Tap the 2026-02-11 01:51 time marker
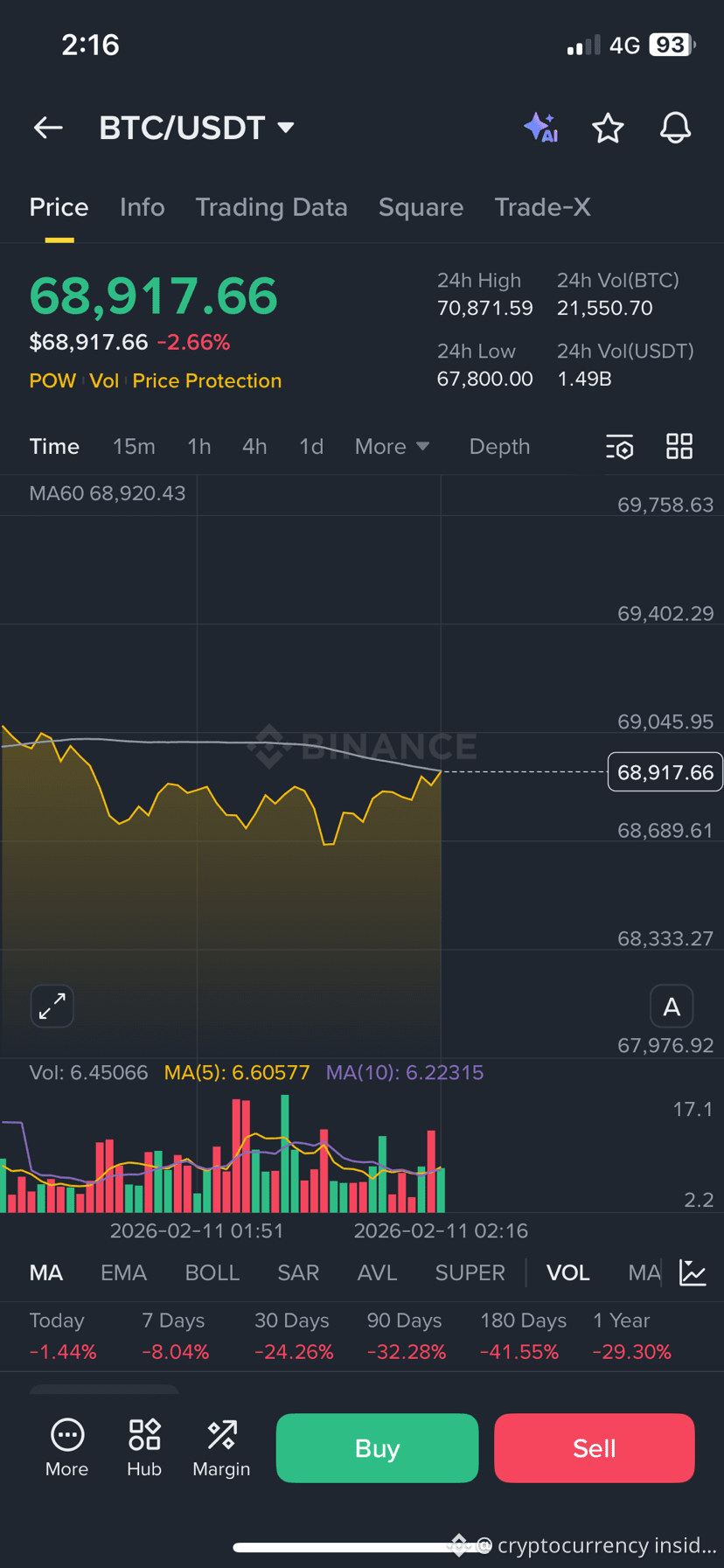The width and height of the screenshot is (724, 1568). [x=197, y=1231]
